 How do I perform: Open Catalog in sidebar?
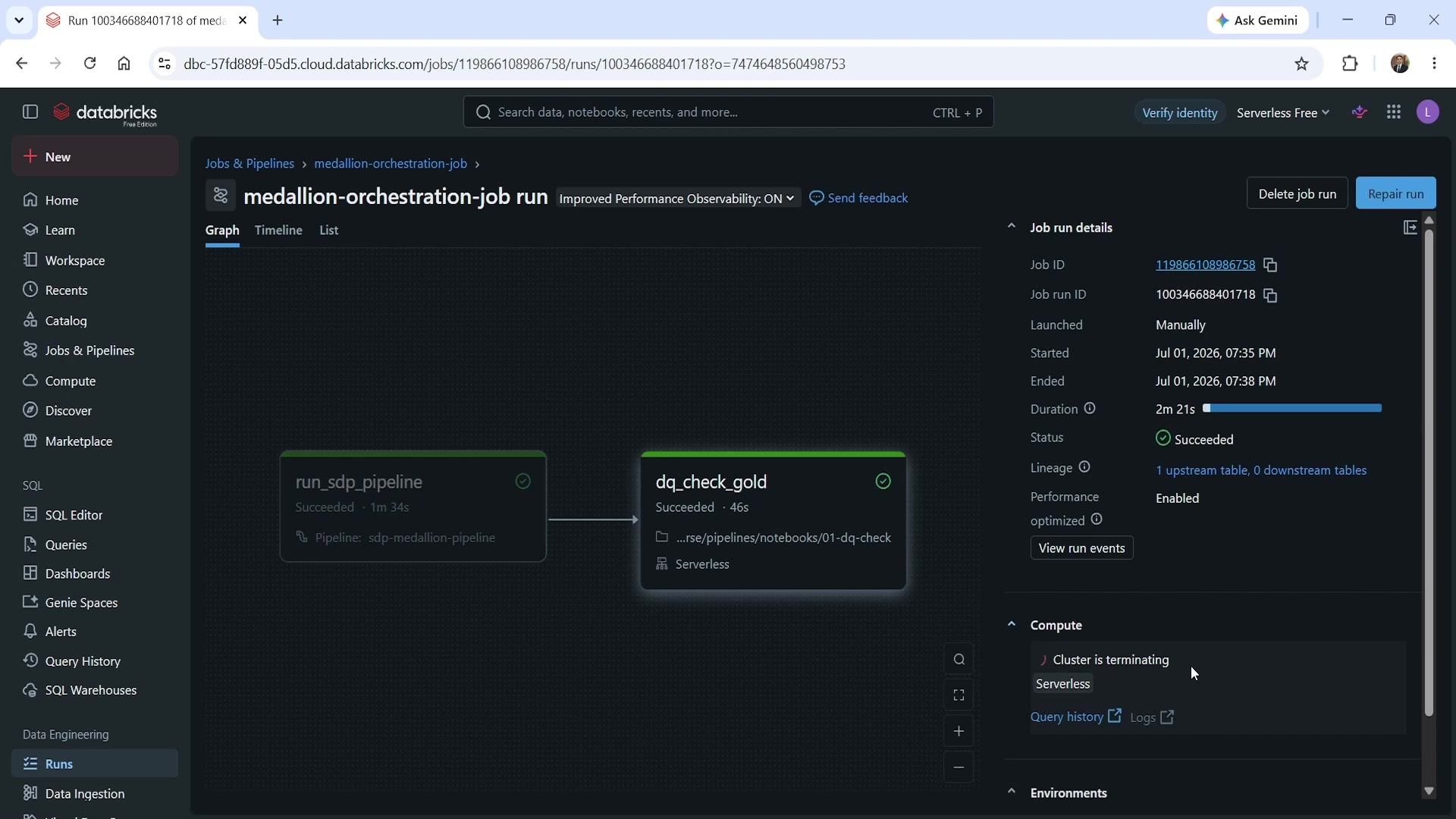pyautogui.click(x=95, y=321)
